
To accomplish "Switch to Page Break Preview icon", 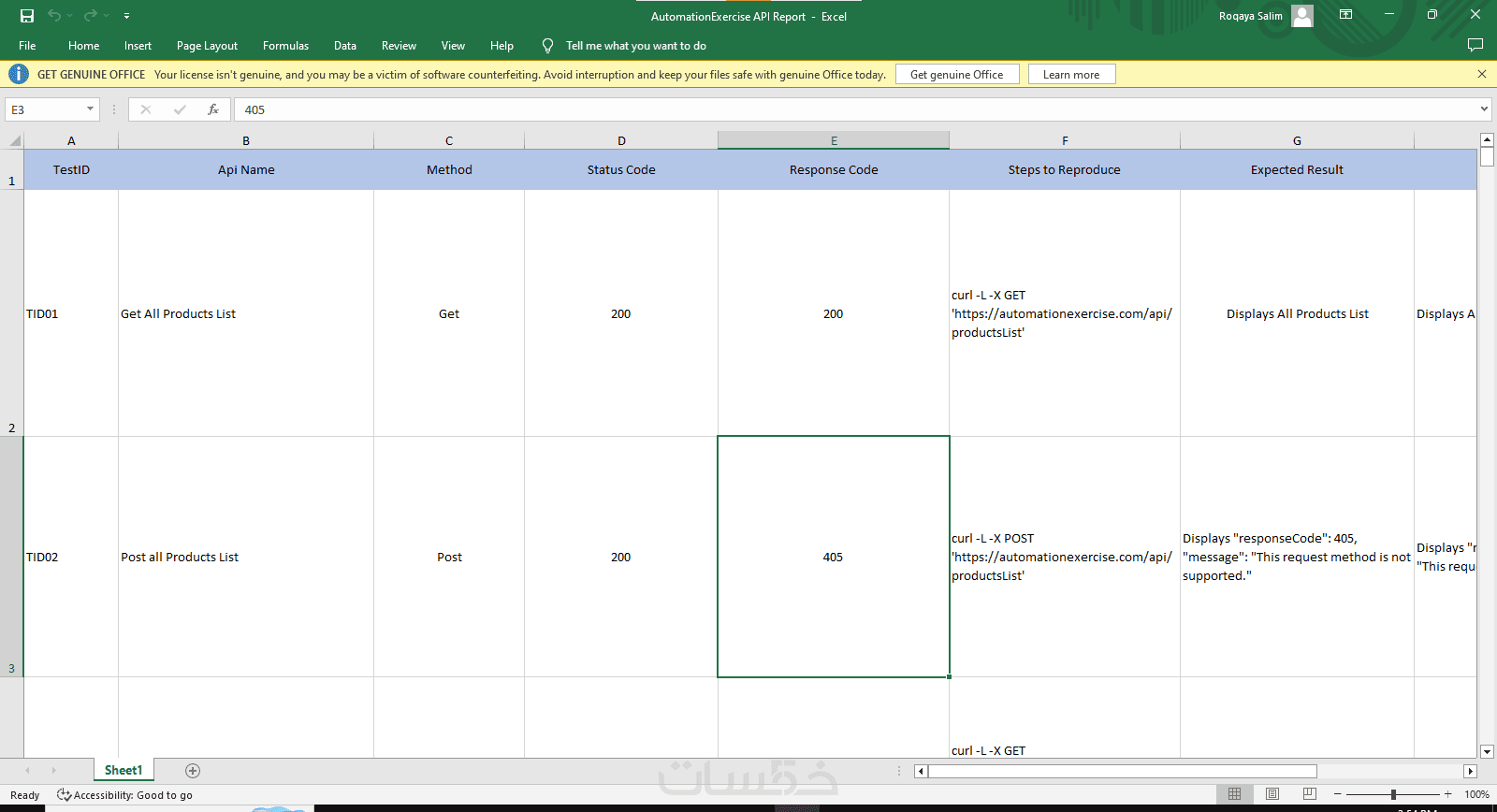I will pos(1310,794).
